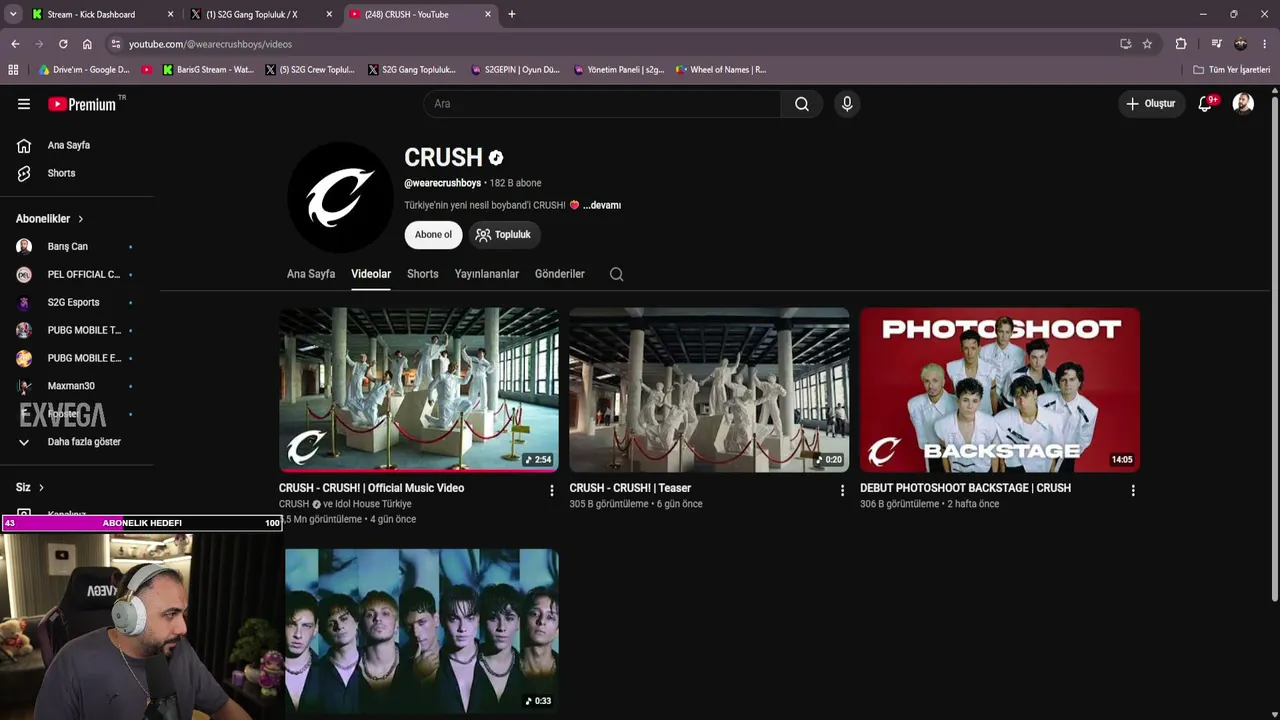This screenshot has width=1280, height=720.
Task: Click the Ara search input field
Action: [602, 104]
